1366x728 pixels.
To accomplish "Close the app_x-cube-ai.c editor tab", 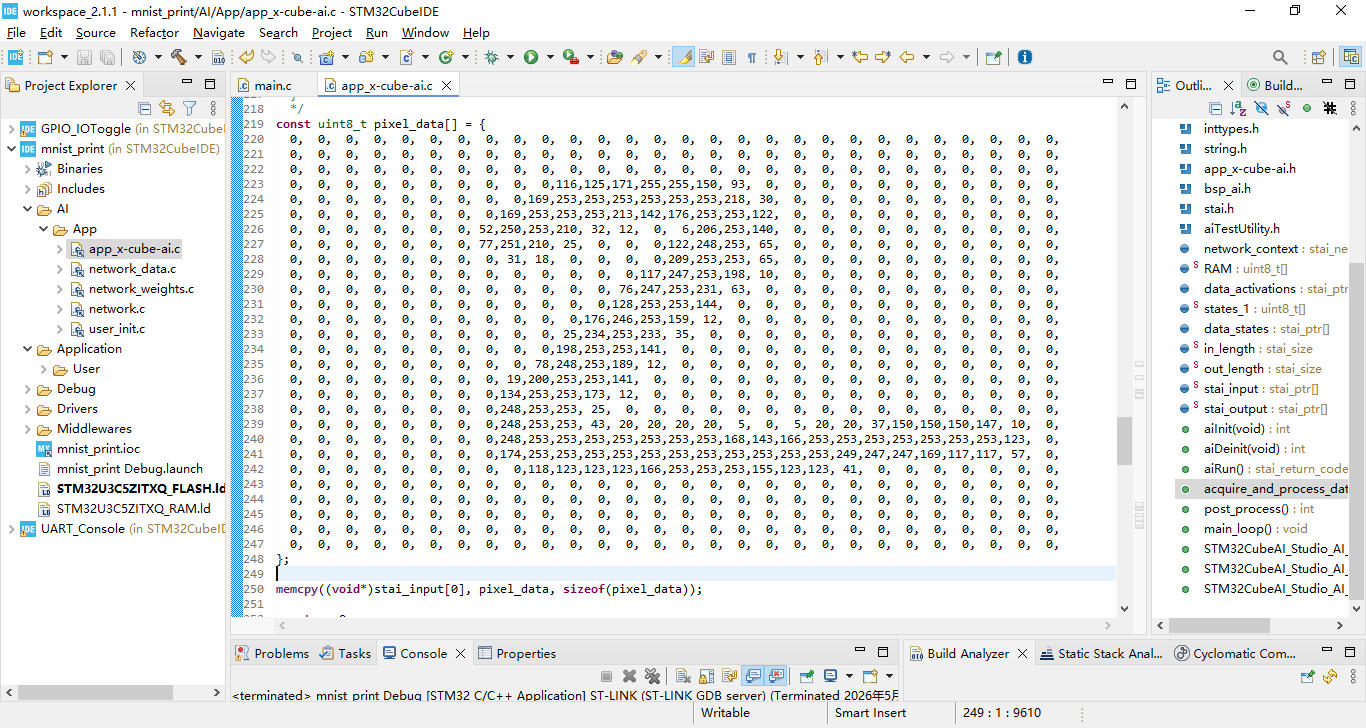I will (x=447, y=86).
